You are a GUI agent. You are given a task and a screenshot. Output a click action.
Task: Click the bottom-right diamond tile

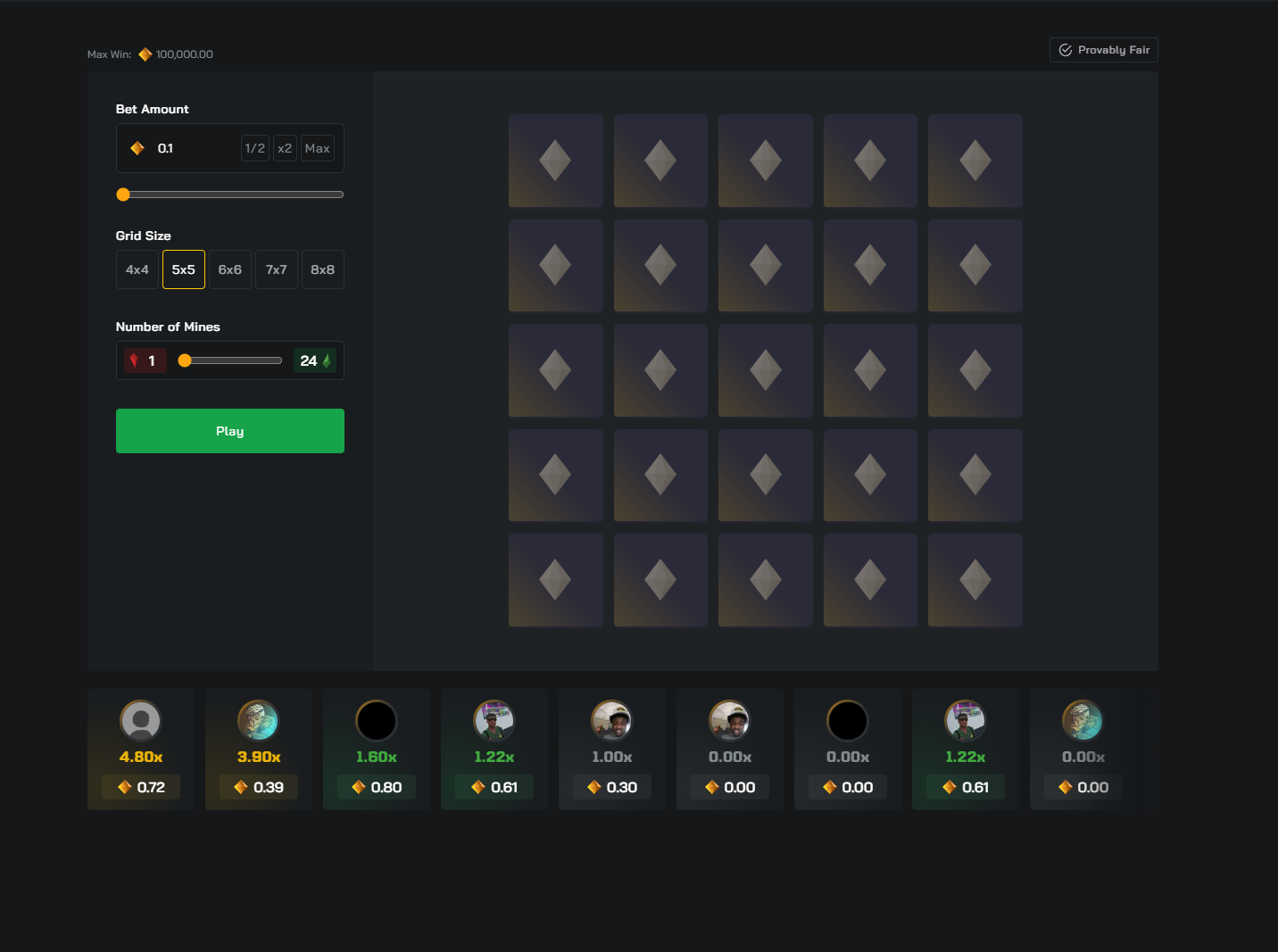pyautogui.click(x=975, y=580)
